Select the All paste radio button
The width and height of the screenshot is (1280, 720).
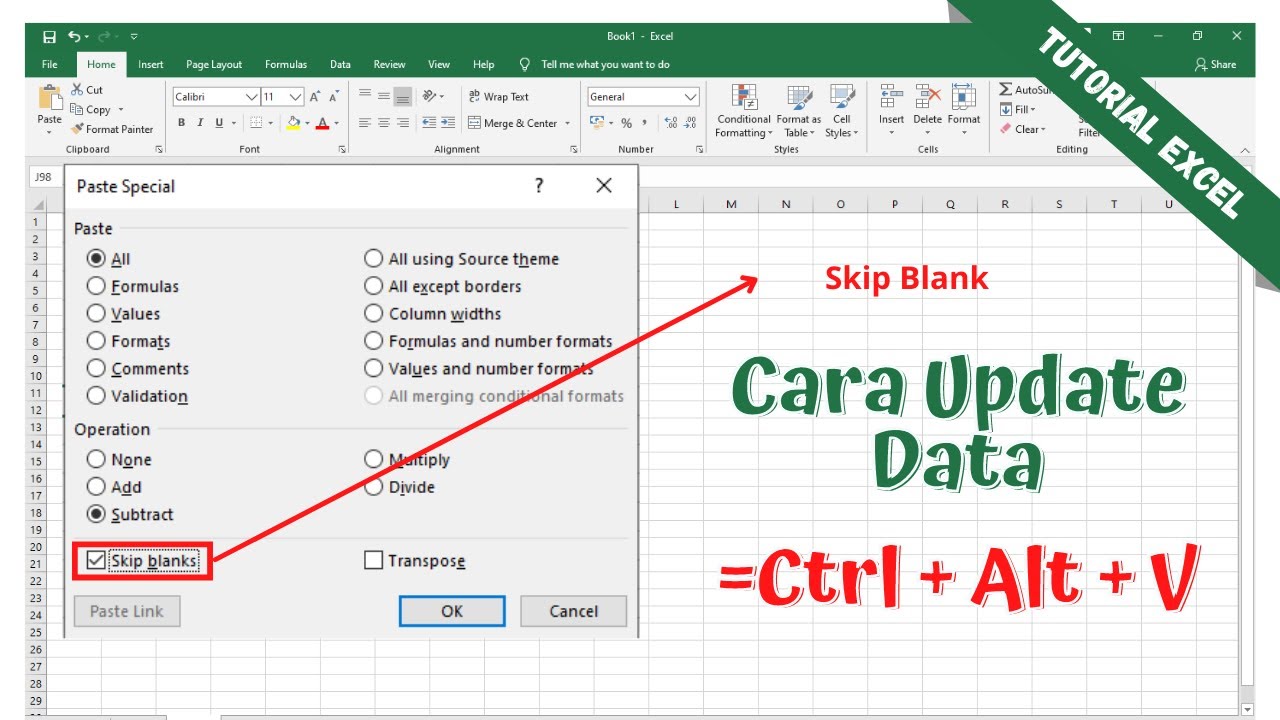point(96,259)
